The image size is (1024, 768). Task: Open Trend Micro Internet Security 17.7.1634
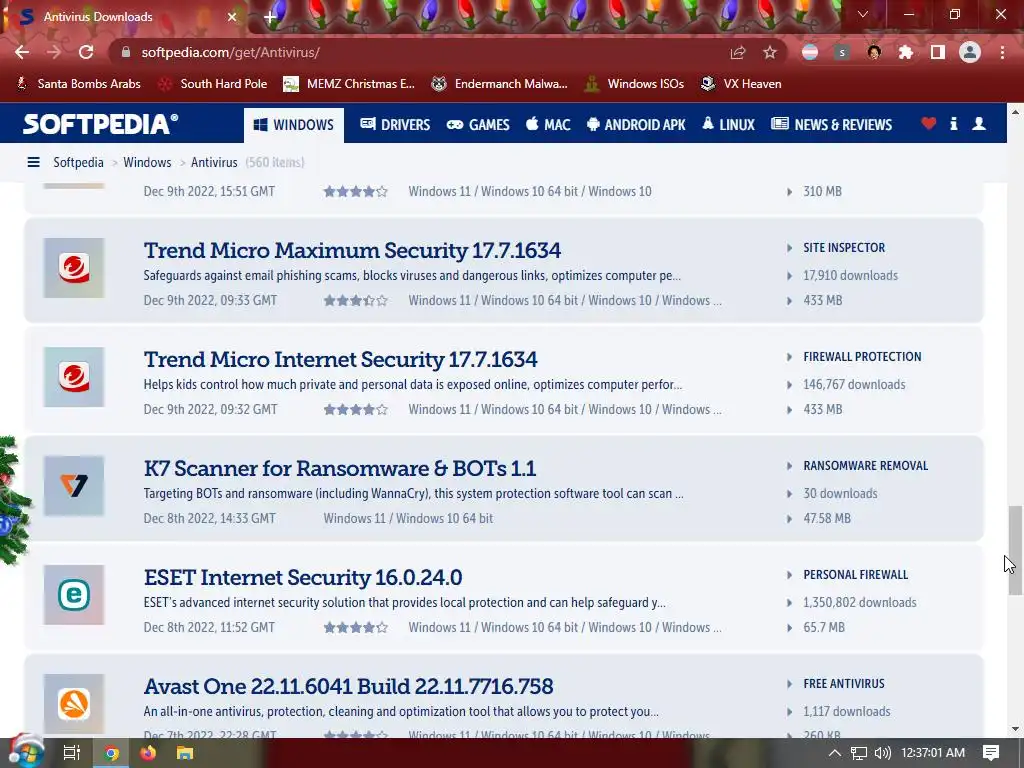point(340,359)
